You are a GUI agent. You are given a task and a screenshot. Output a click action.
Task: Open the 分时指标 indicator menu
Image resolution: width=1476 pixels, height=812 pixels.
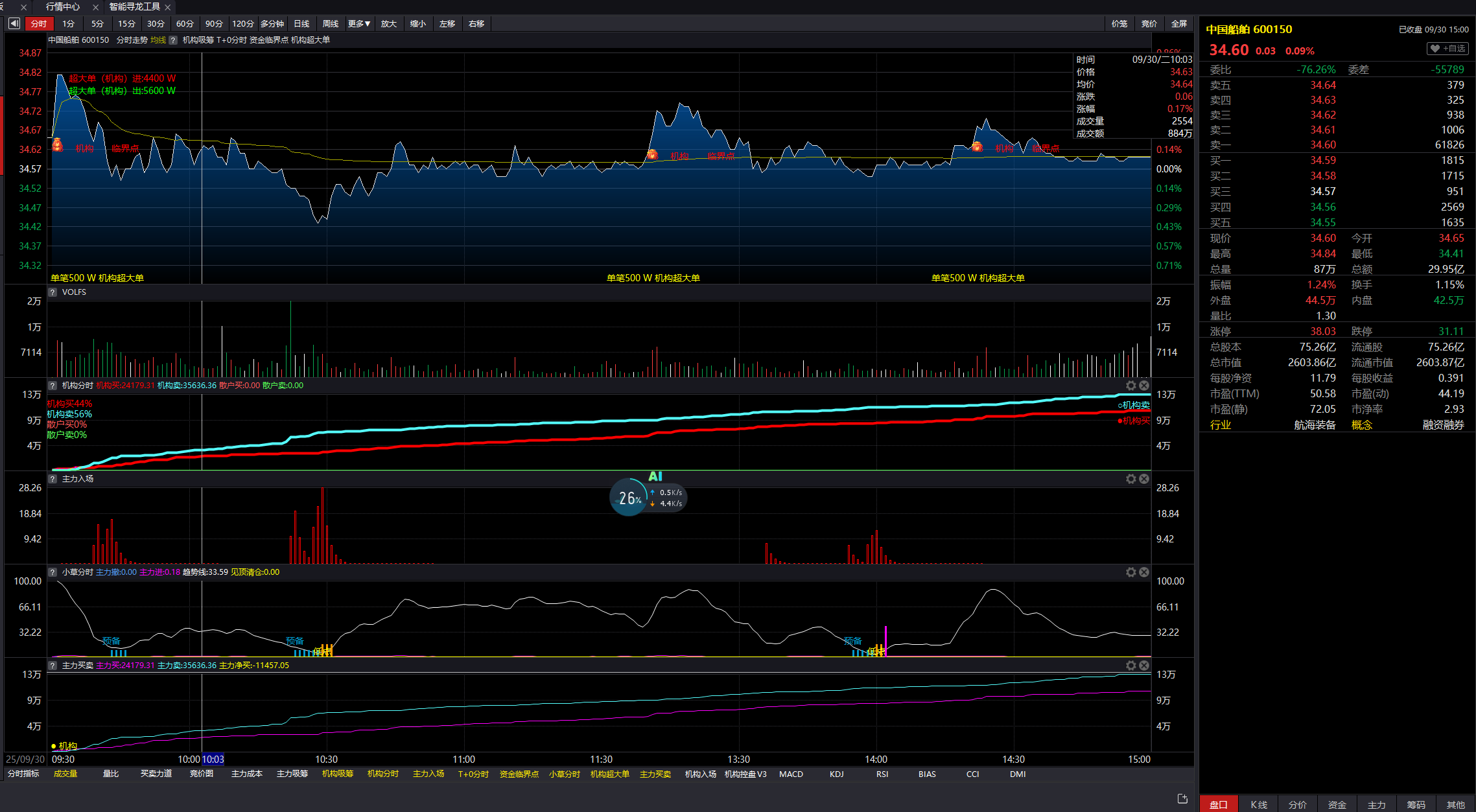[x=23, y=774]
